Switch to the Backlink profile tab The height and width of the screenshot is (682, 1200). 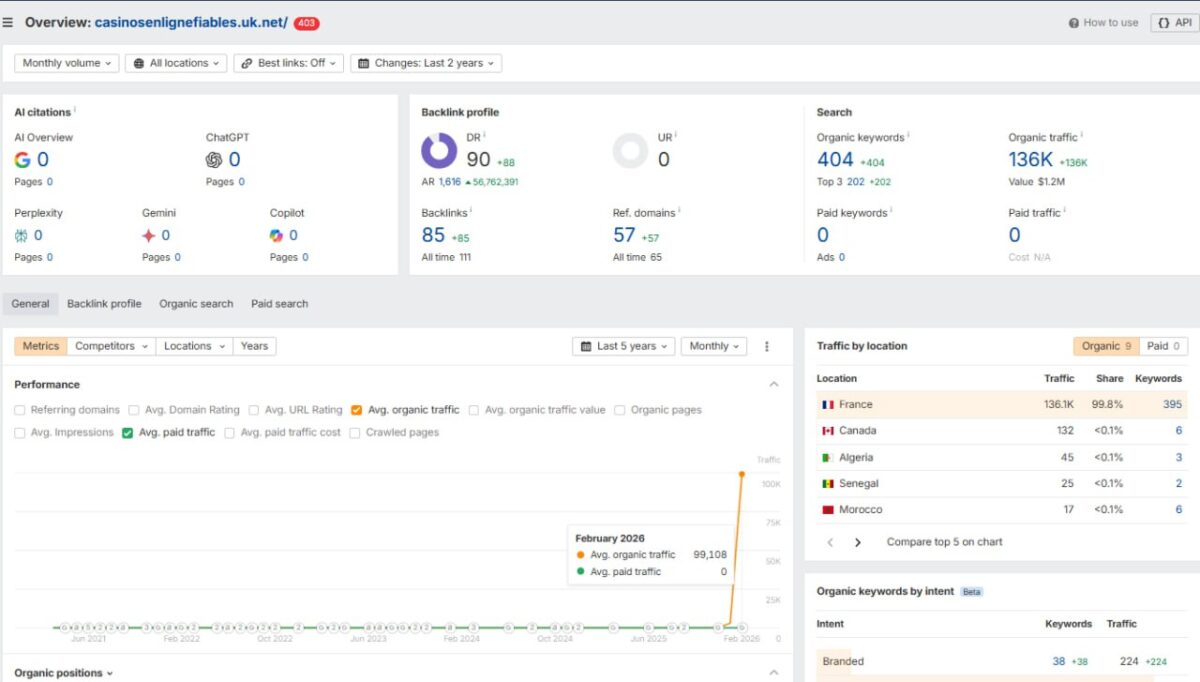pyautogui.click(x=104, y=304)
